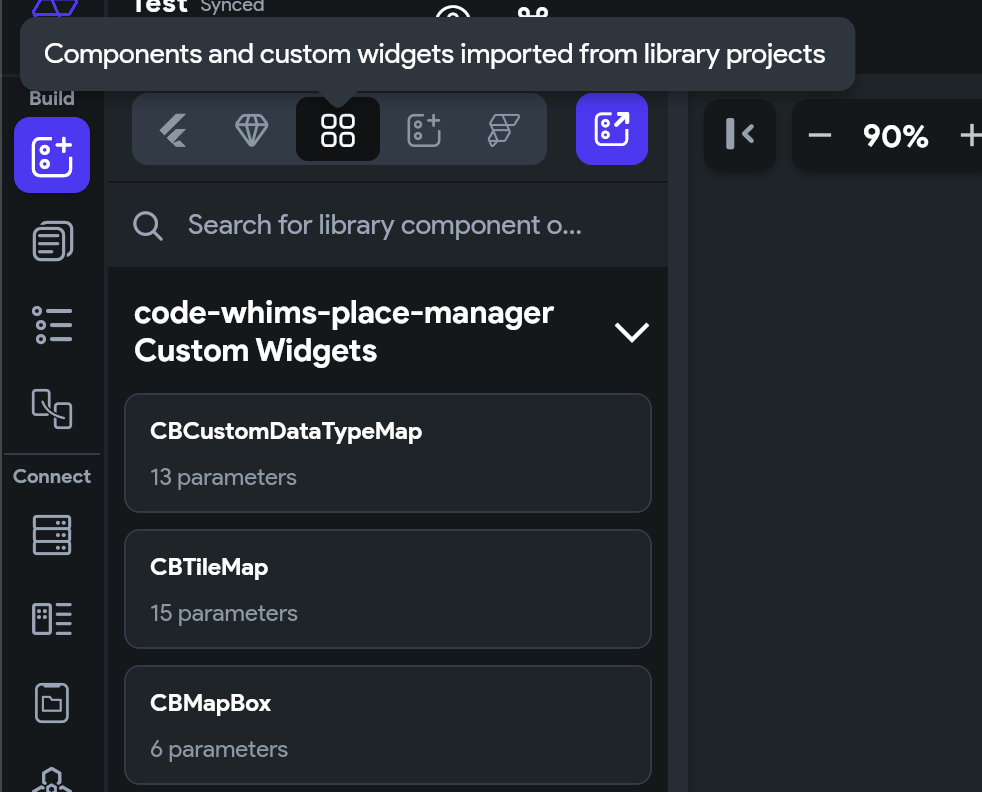This screenshot has height=792, width=982.
Task: Click the library component search field
Action: click(384, 225)
